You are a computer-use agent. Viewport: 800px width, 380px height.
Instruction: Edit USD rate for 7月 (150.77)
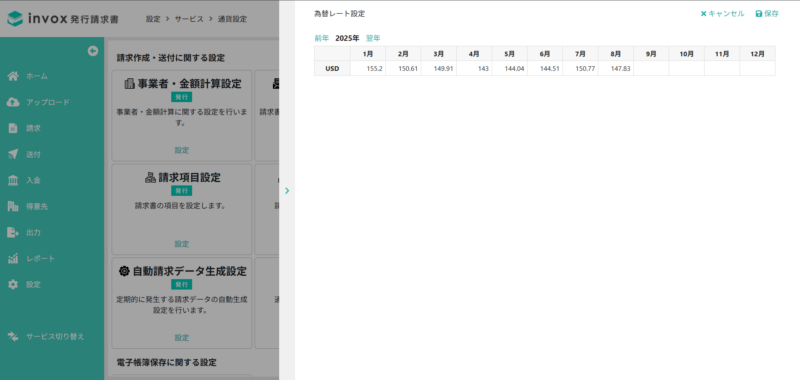point(581,68)
